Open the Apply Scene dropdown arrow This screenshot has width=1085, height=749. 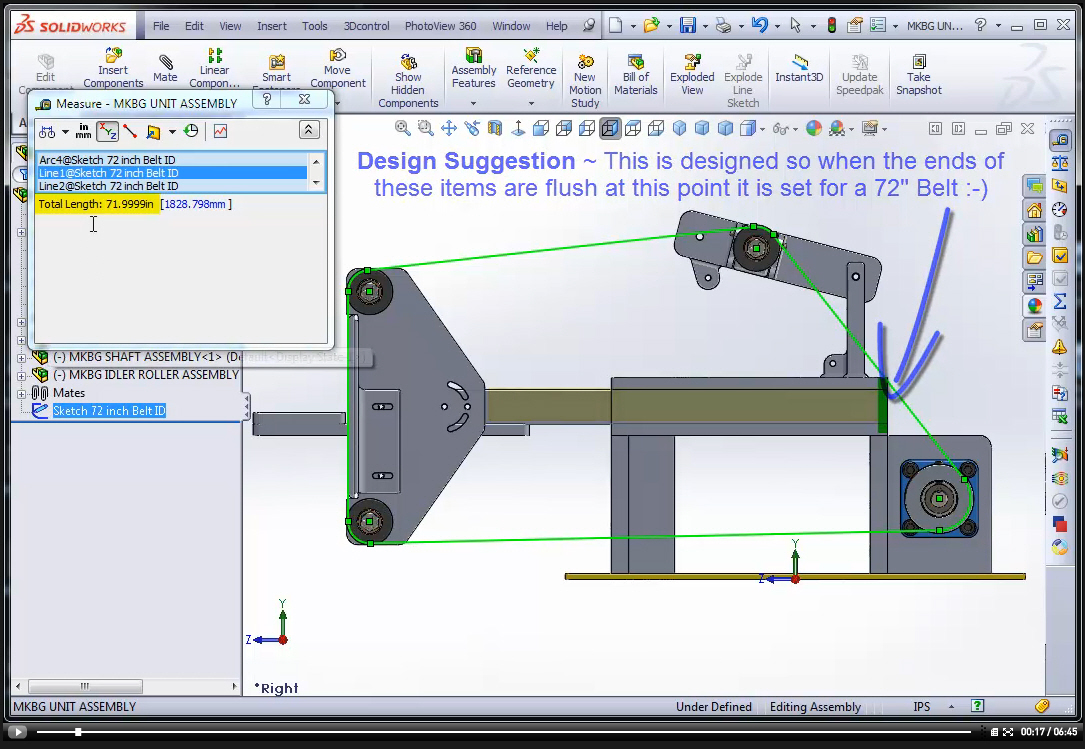click(x=852, y=129)
